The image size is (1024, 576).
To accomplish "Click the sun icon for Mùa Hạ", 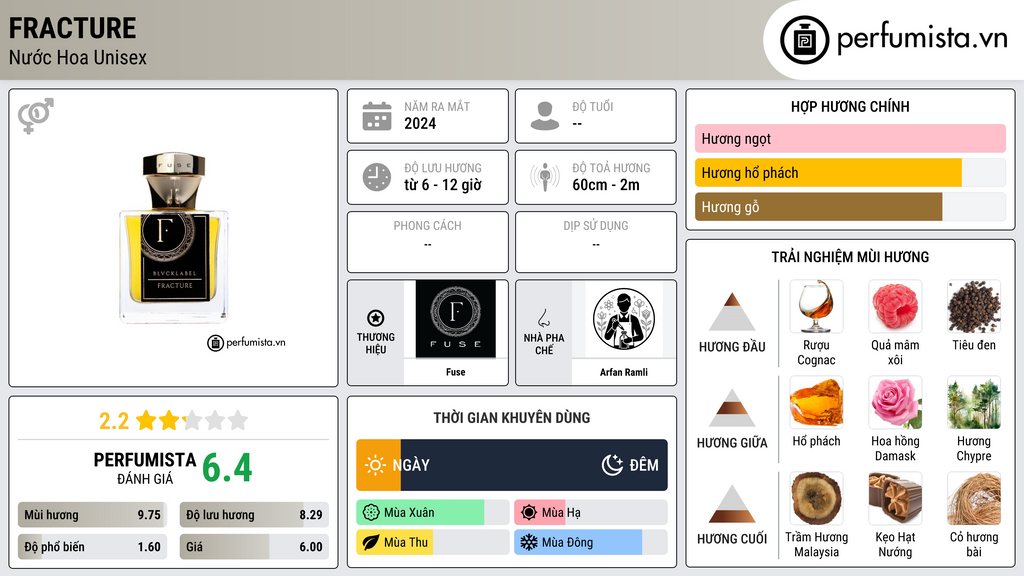I will click(529, 513).
